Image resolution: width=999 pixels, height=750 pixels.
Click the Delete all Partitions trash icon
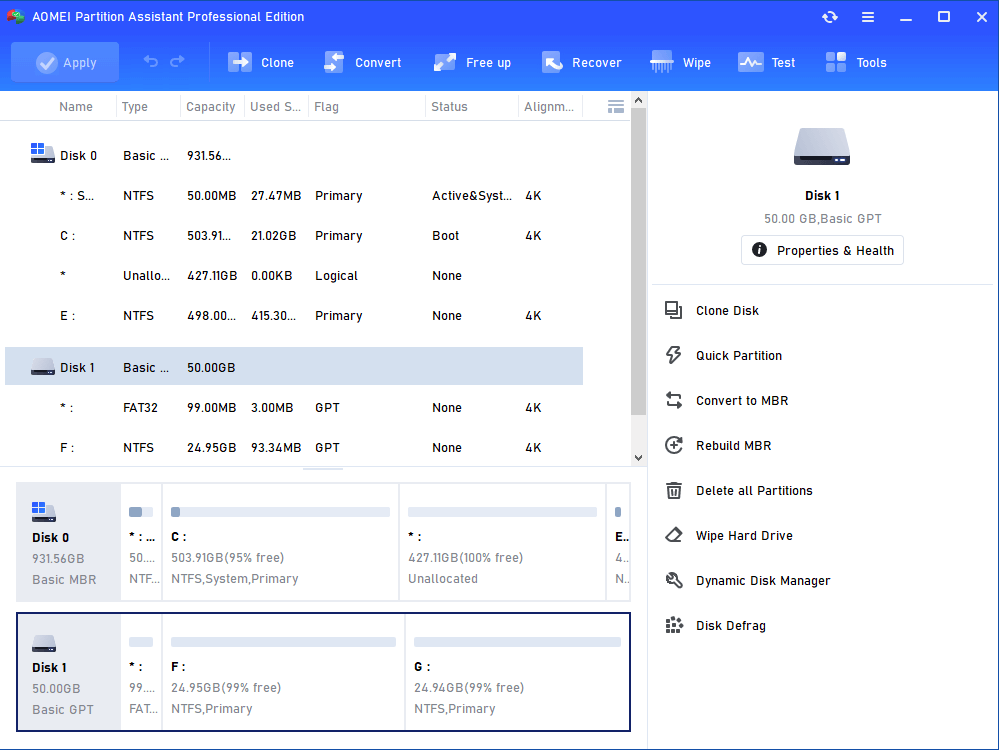tap(673, 490)
